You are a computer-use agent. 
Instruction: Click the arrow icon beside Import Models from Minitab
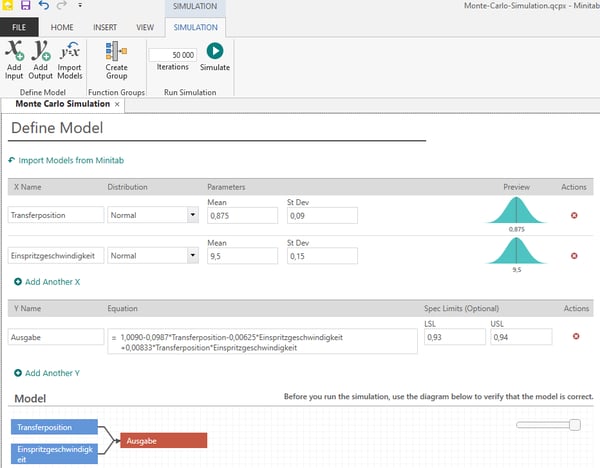tap(11, 160)
